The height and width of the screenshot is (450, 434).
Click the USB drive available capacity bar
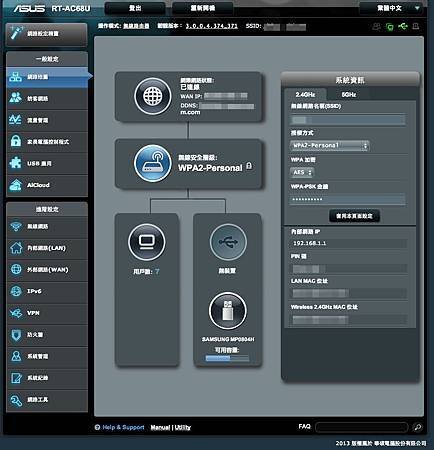pyautogui.click(x=227, y=358)
